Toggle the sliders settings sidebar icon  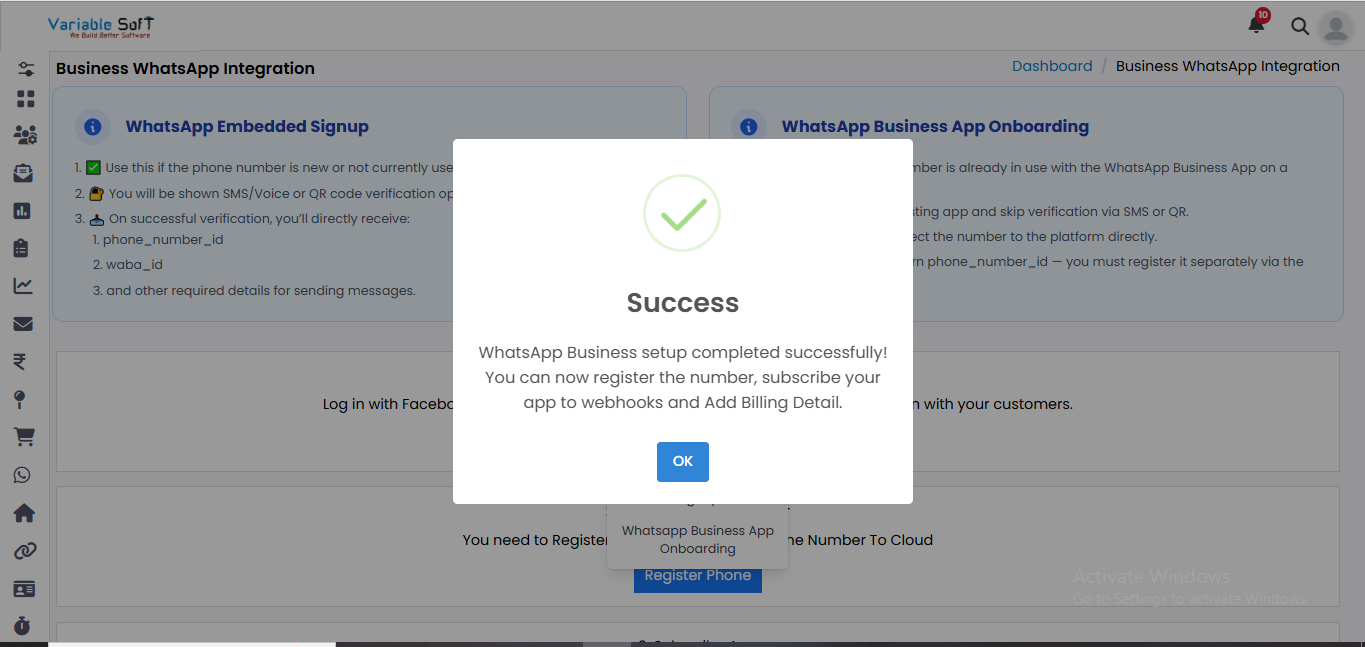tap(25, 69)
